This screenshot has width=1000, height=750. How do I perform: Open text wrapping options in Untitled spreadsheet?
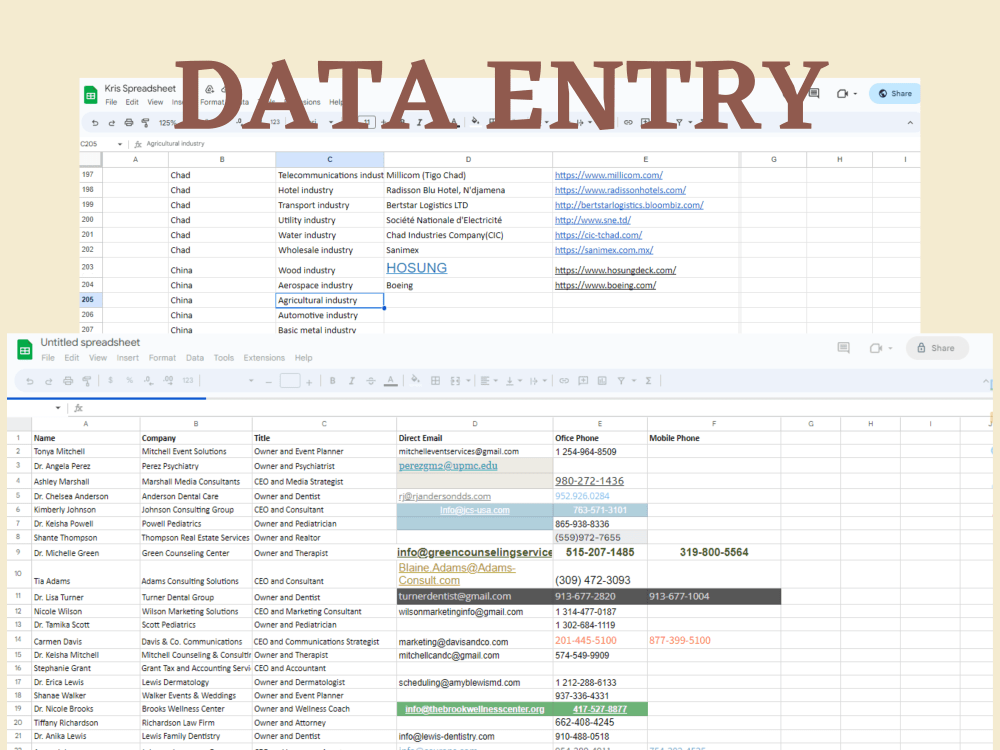[x=538, y=381]
